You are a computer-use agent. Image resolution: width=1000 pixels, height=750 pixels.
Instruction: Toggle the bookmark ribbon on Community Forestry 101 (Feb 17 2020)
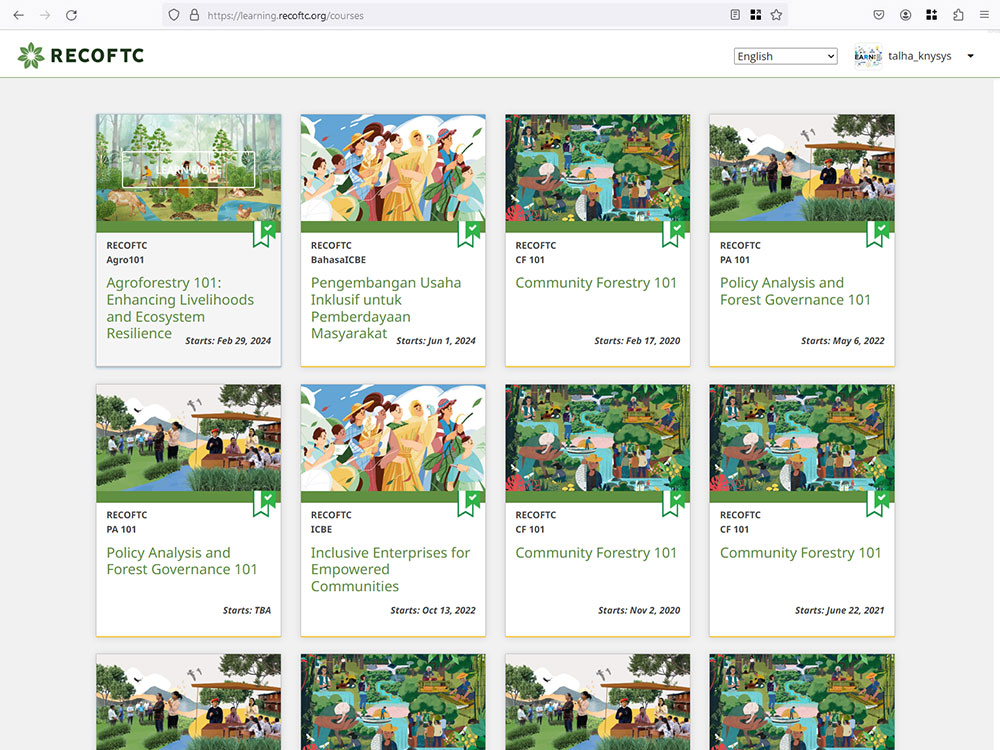point(672,232)
